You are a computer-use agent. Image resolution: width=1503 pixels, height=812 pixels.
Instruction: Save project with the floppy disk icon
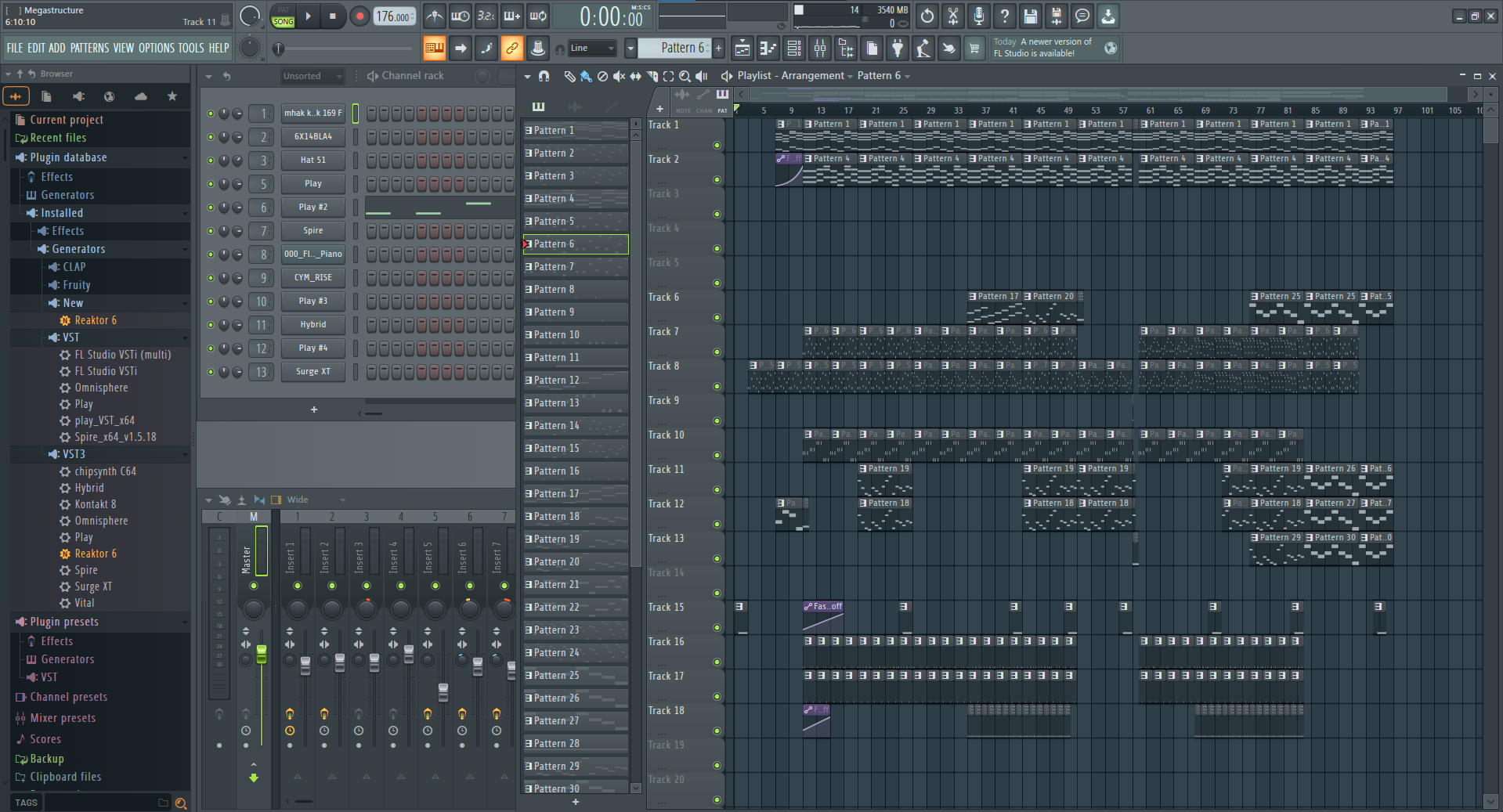click(1031, 16)
